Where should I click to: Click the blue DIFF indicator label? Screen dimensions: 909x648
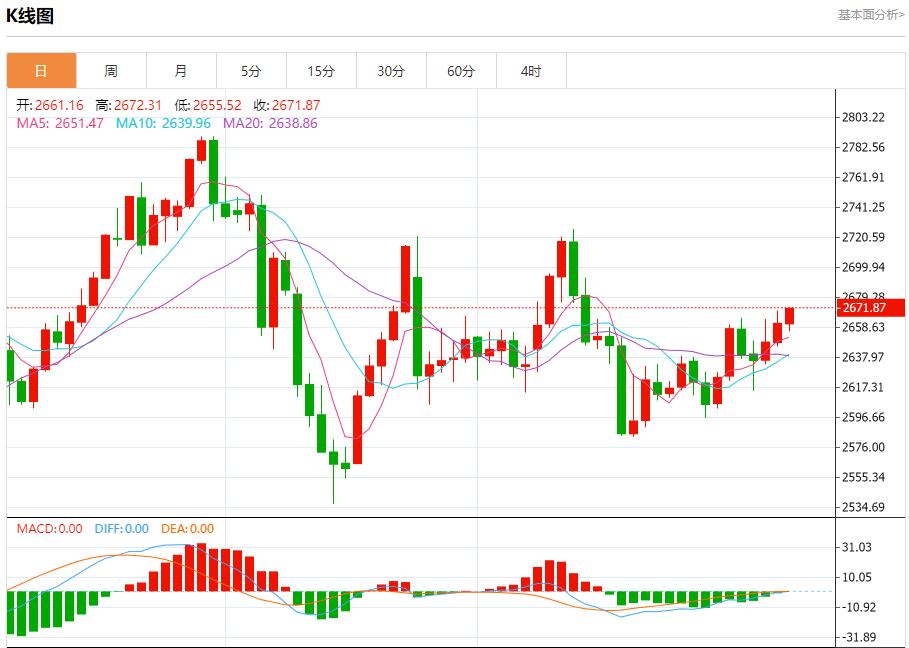point(121,529)
